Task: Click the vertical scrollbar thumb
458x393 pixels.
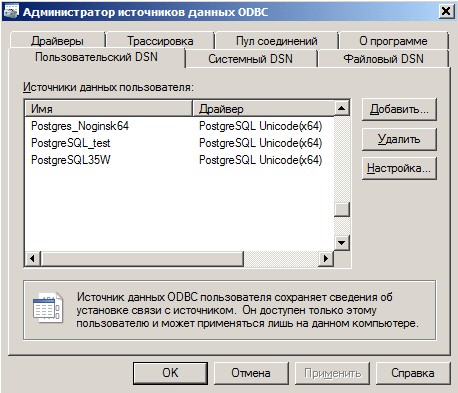Action: [341, 210]
